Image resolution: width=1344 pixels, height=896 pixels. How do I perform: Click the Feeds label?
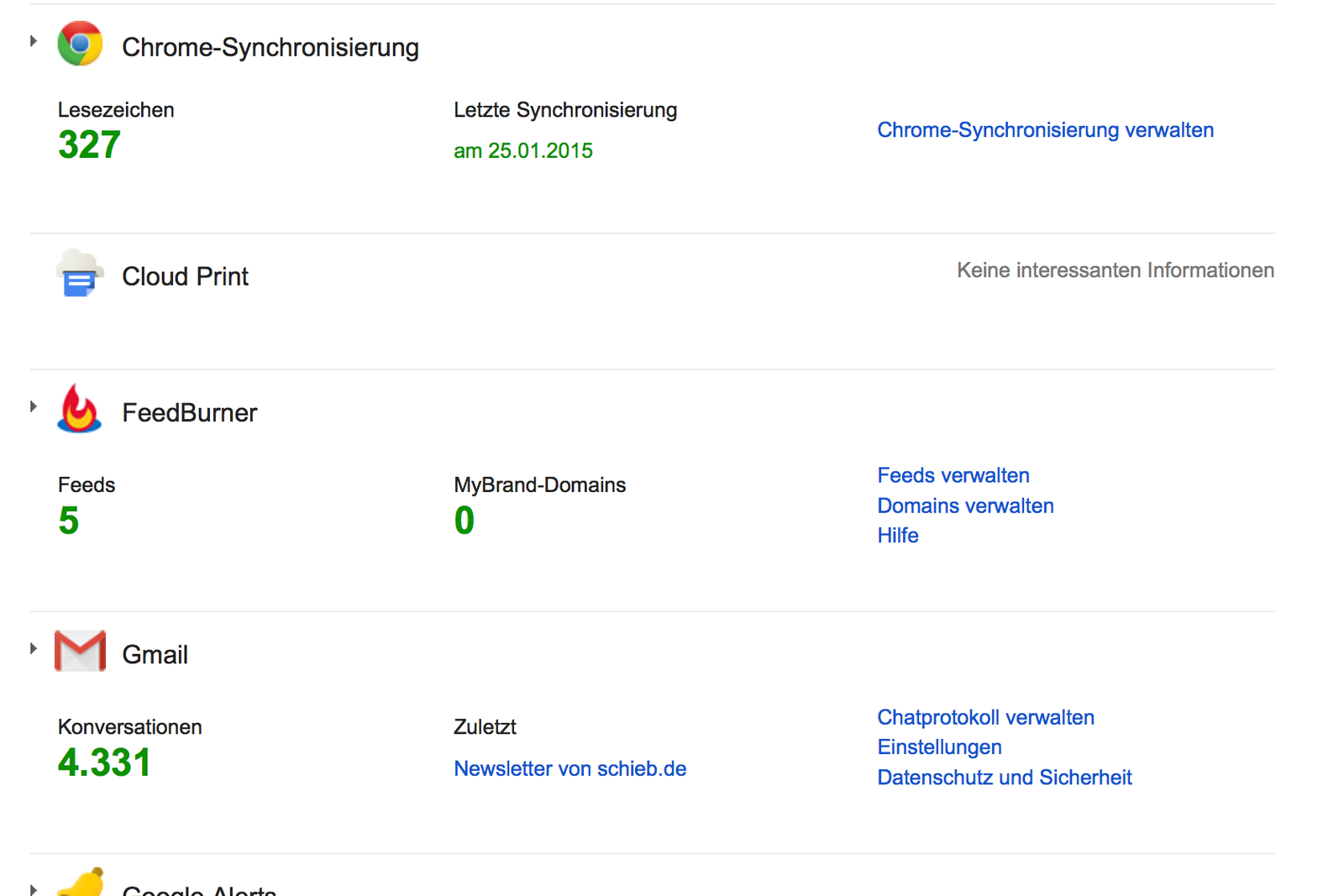pyautogui.click(x=86, y=485)
